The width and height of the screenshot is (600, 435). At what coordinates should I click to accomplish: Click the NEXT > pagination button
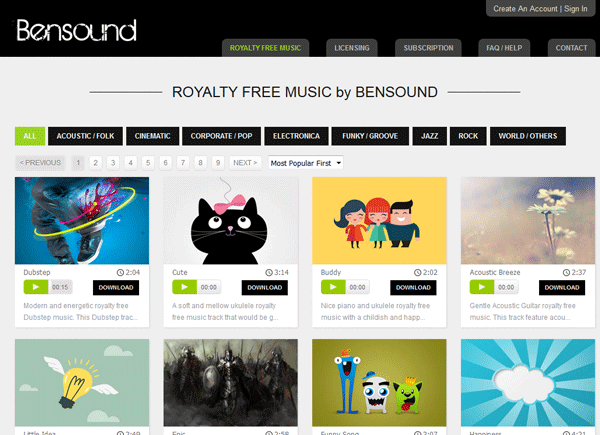[x=245, y=163]
